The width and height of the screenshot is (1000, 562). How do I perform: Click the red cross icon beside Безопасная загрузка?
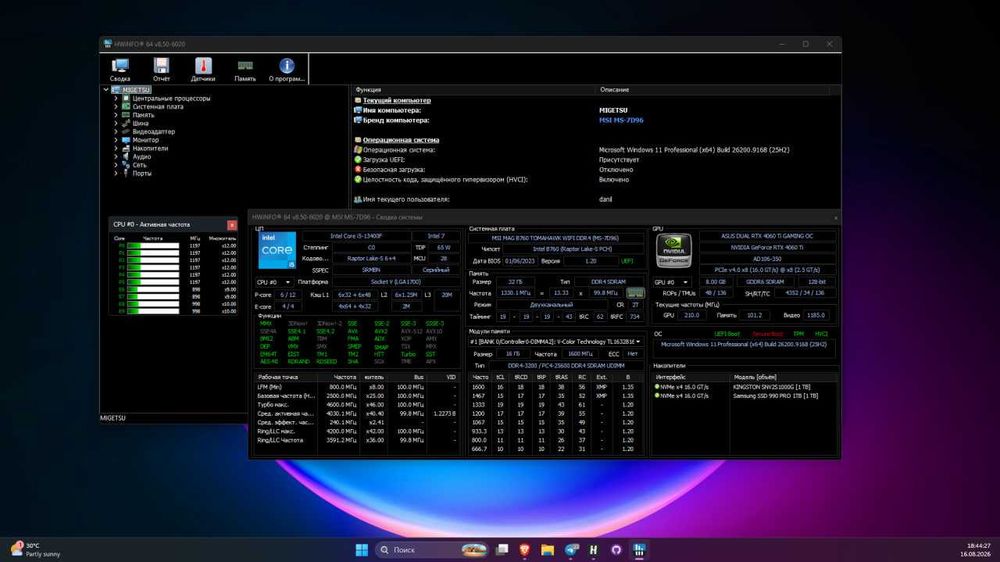[x=358, y=170]
